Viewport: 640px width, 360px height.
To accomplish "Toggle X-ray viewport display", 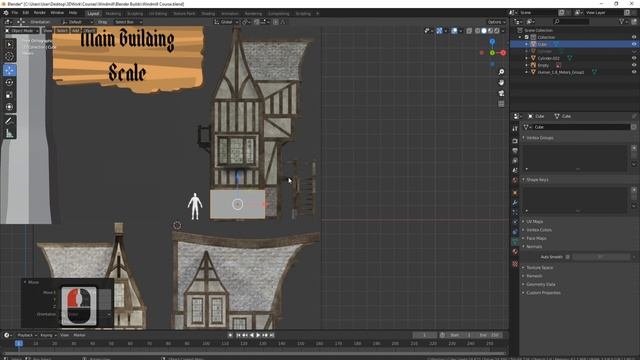I will point(469,31).
